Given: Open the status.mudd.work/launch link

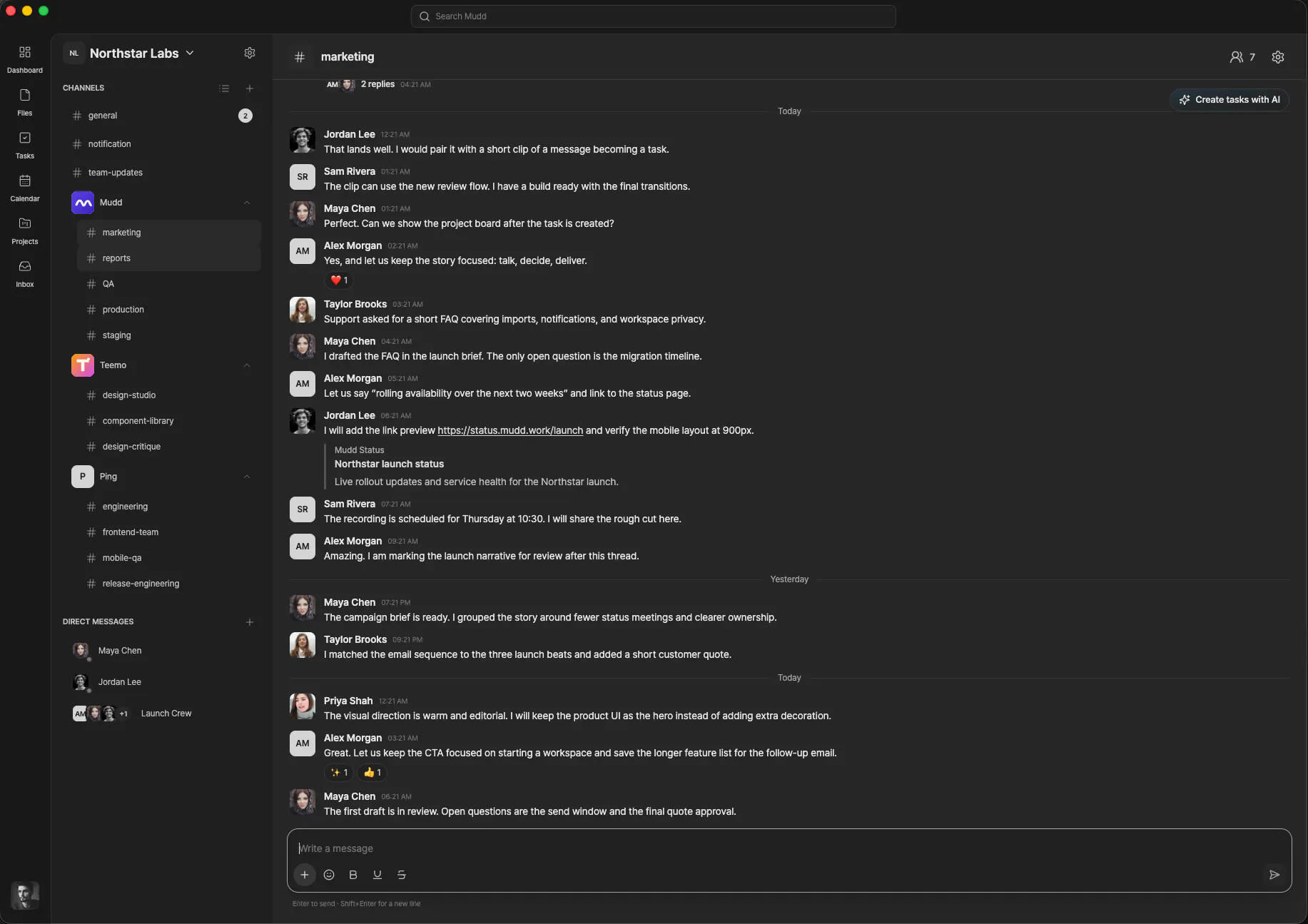Looking at the screenshot, I should tap(510, 430).
